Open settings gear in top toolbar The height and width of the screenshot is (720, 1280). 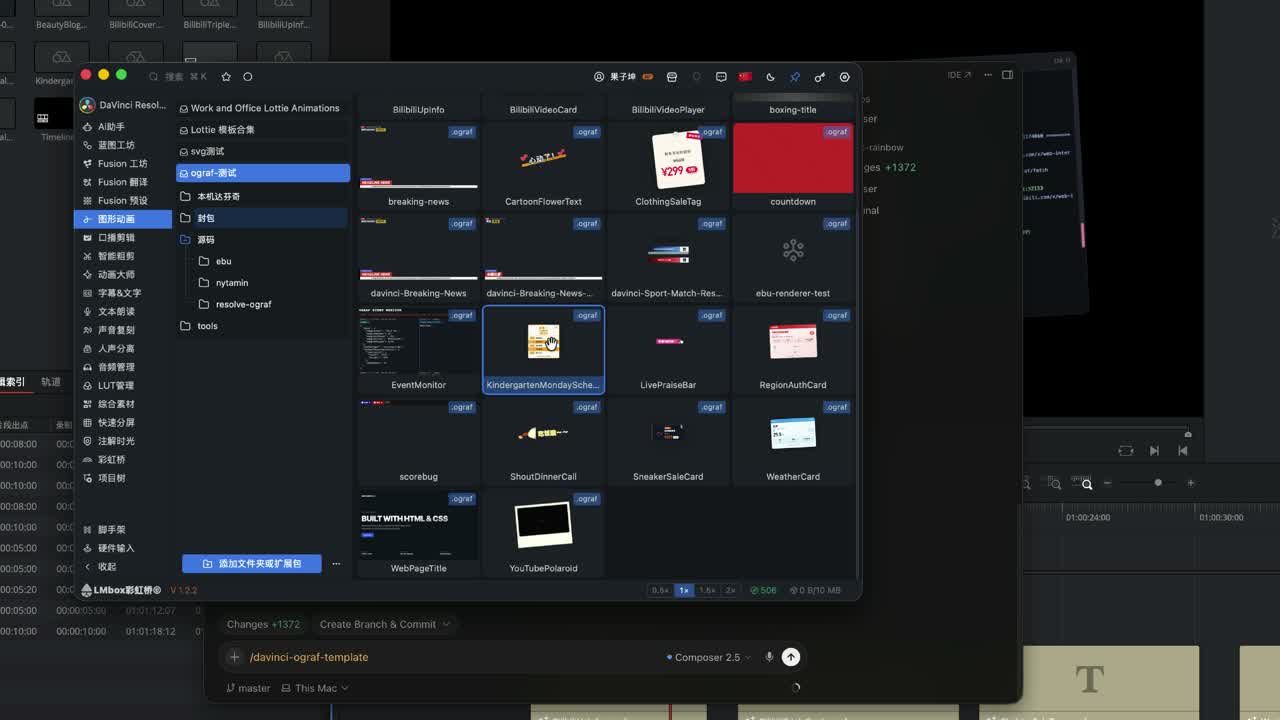click(x=844, y=76)
